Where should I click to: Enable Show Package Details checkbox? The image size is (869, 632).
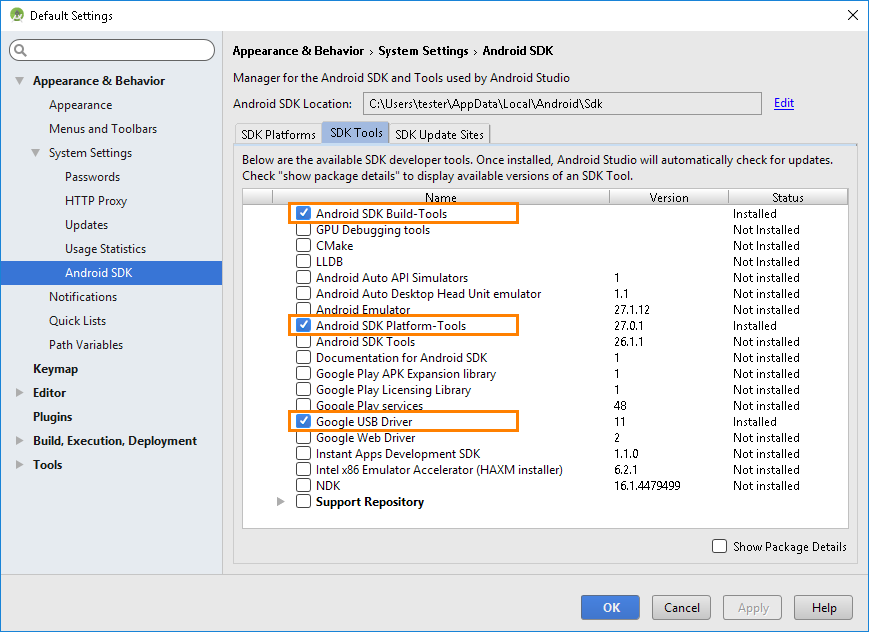pyautogui.click(x=719, y=547)
